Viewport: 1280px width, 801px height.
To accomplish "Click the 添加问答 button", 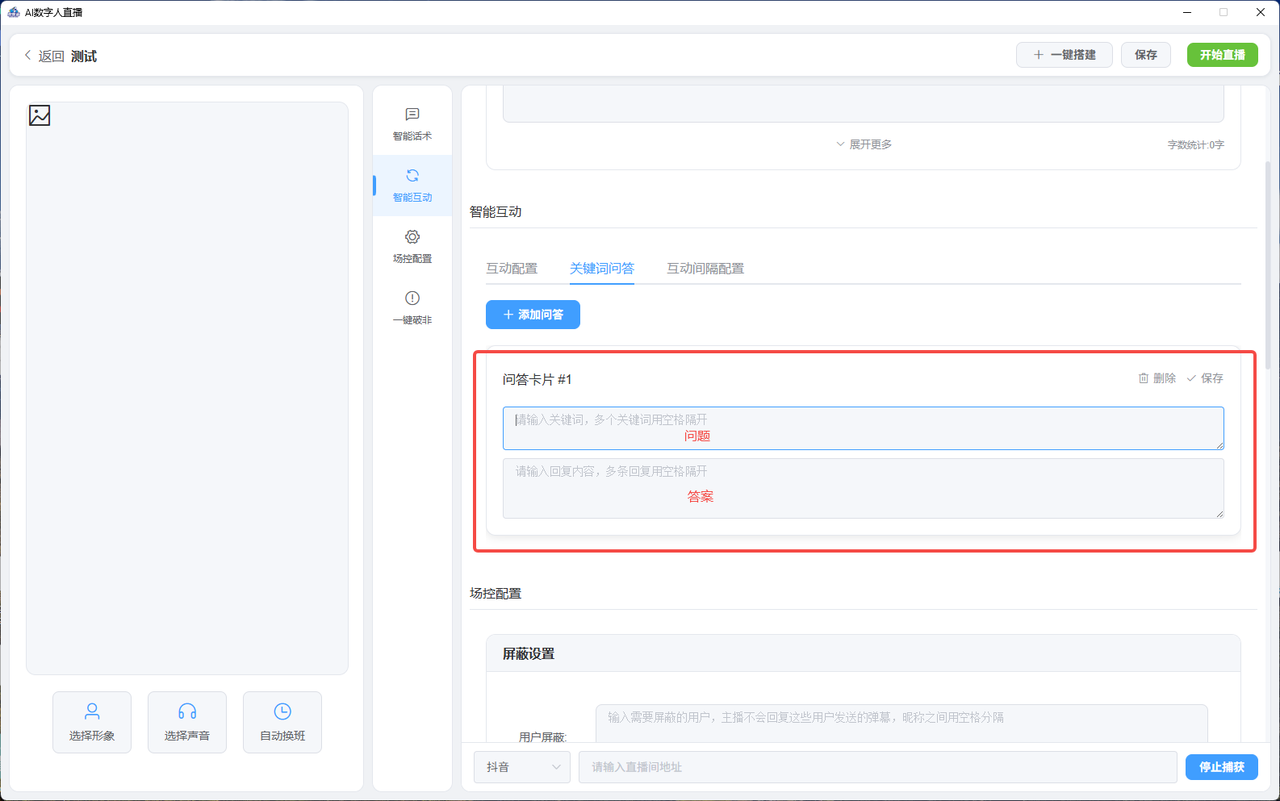I will pyautogui.click(x=533, y=314).
